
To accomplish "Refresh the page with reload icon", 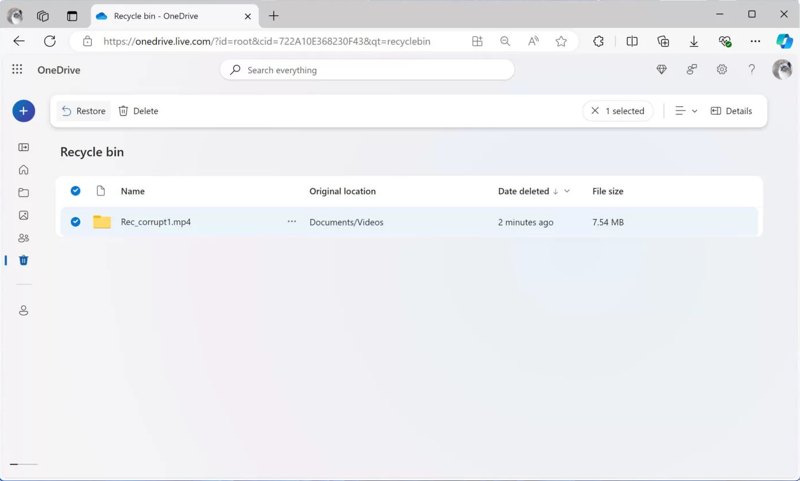I will [49, 41].
